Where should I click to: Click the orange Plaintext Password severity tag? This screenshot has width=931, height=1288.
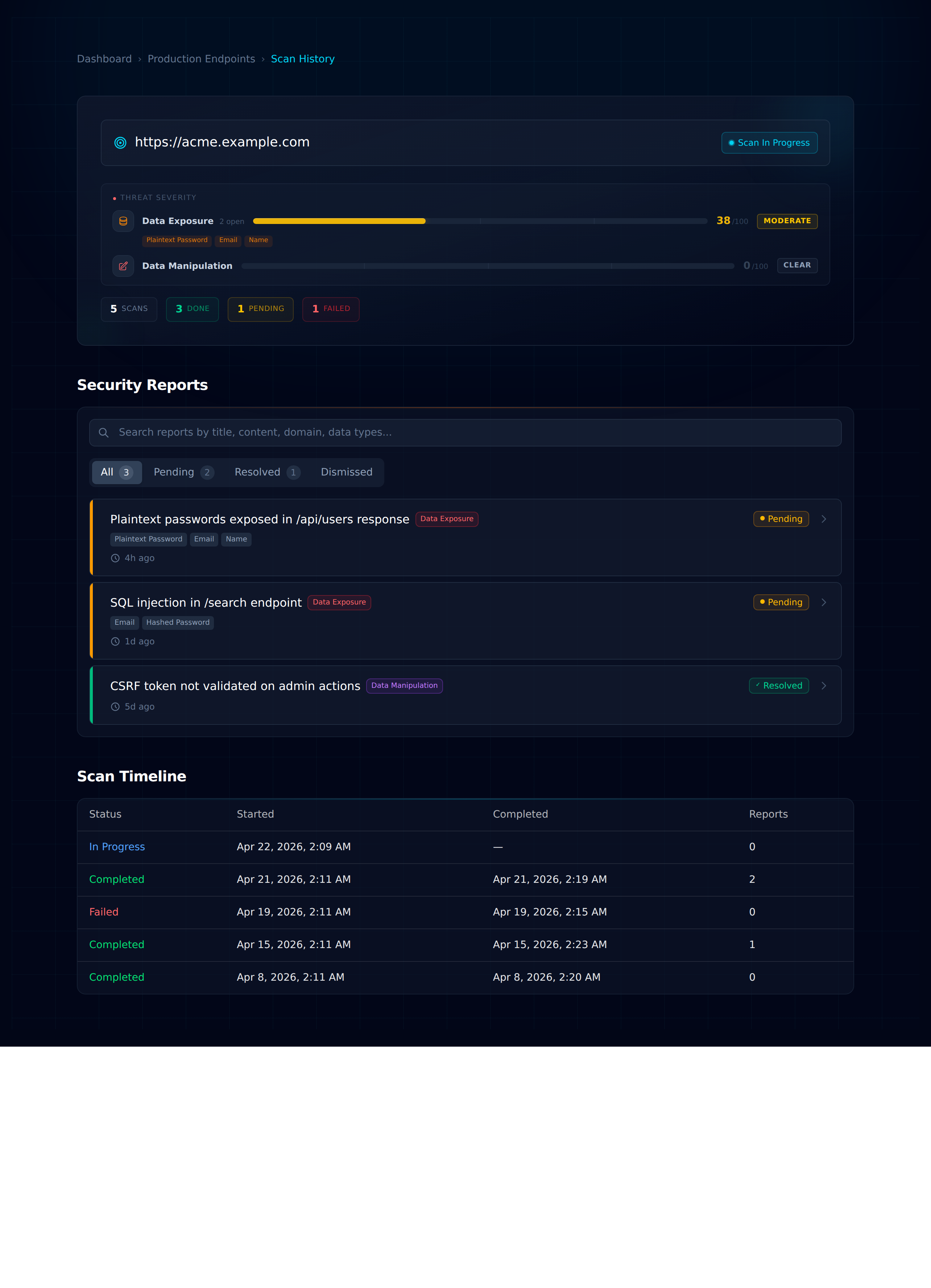177,240
